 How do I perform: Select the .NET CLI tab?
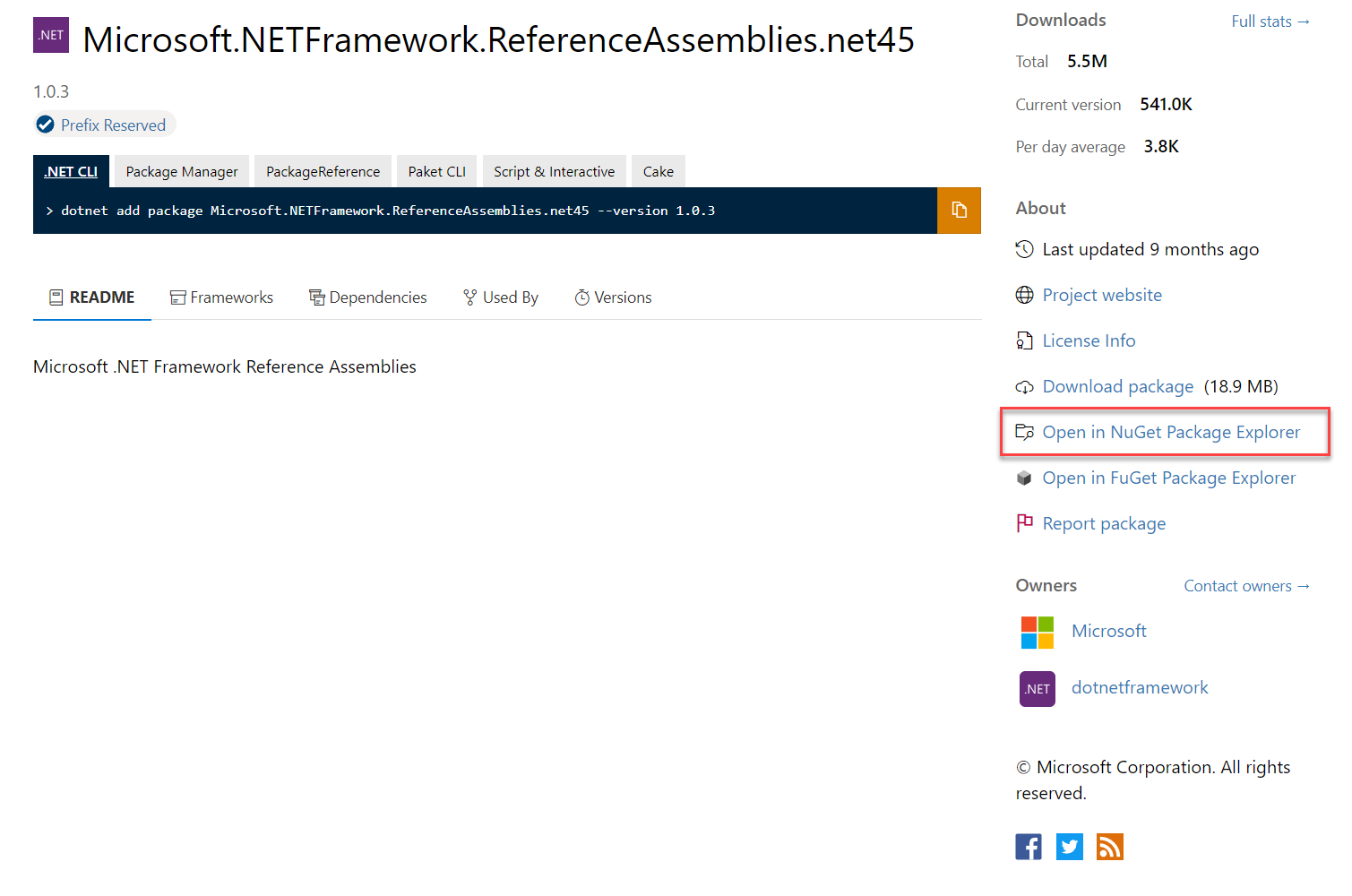click(72, 171)
